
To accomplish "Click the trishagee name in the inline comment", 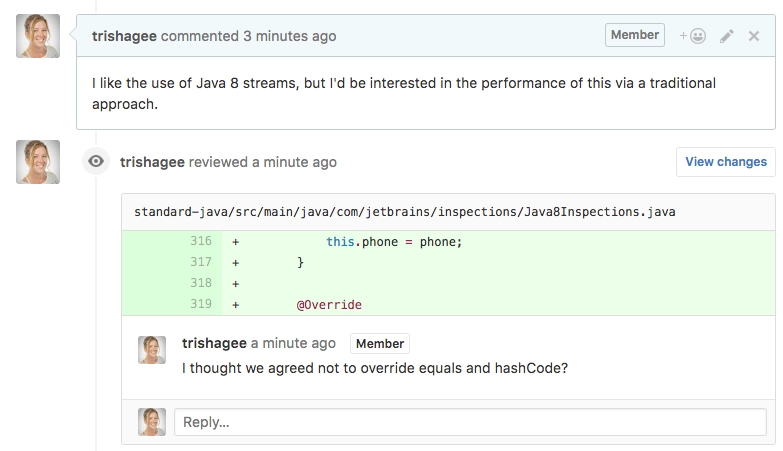I will pos(214,343).
